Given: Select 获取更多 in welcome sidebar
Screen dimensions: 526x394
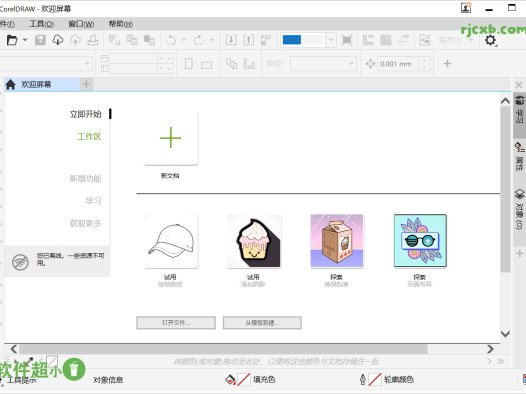Looking at the screenshot, I should click(x=86, y=223).
